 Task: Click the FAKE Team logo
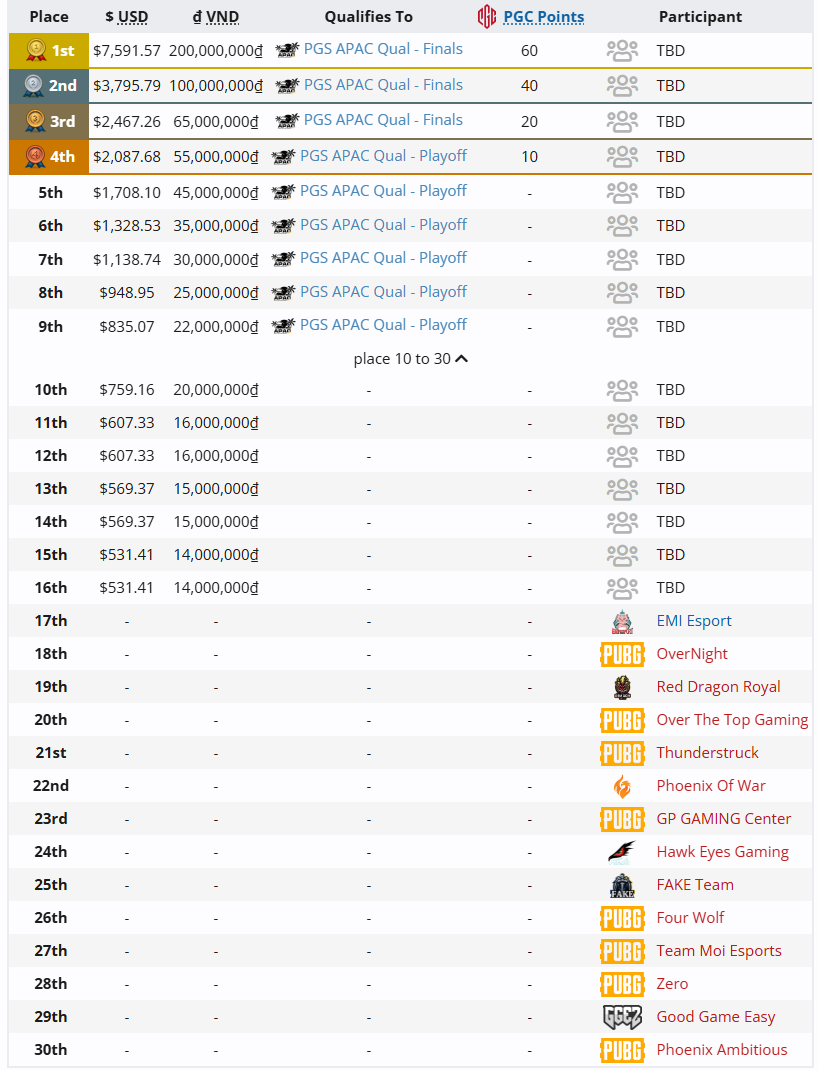(x=622, y=885)
